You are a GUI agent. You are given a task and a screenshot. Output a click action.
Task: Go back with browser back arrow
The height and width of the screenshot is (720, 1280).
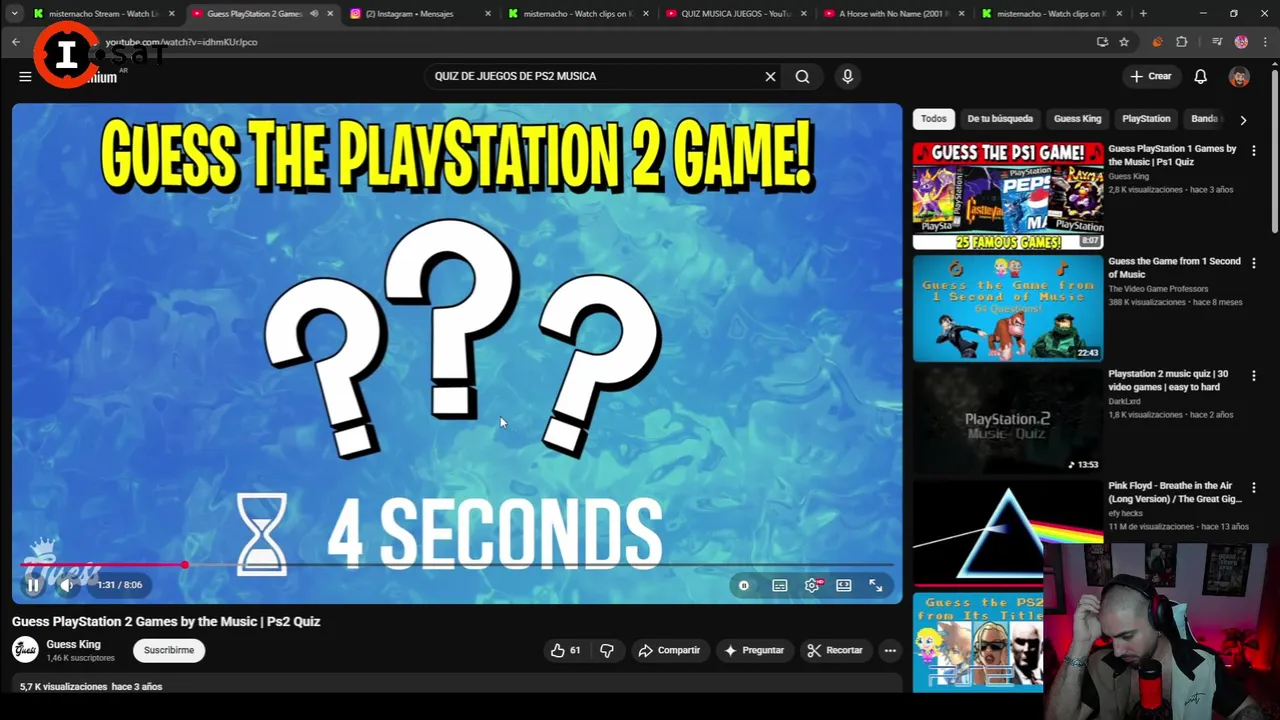point(16,42)
